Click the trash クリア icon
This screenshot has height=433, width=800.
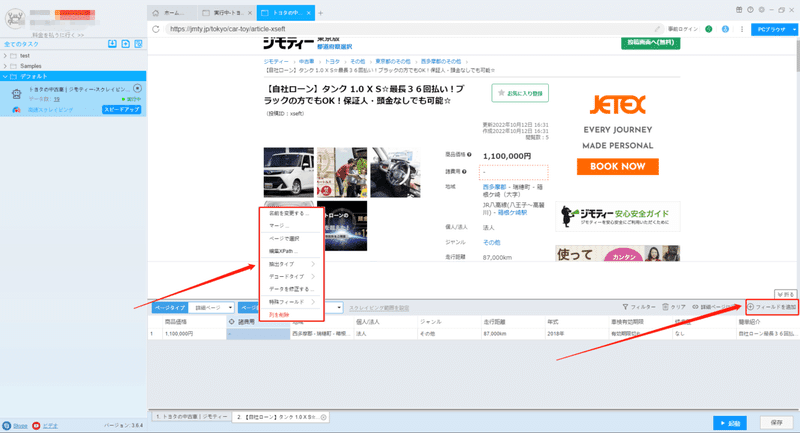click(665, 307)
